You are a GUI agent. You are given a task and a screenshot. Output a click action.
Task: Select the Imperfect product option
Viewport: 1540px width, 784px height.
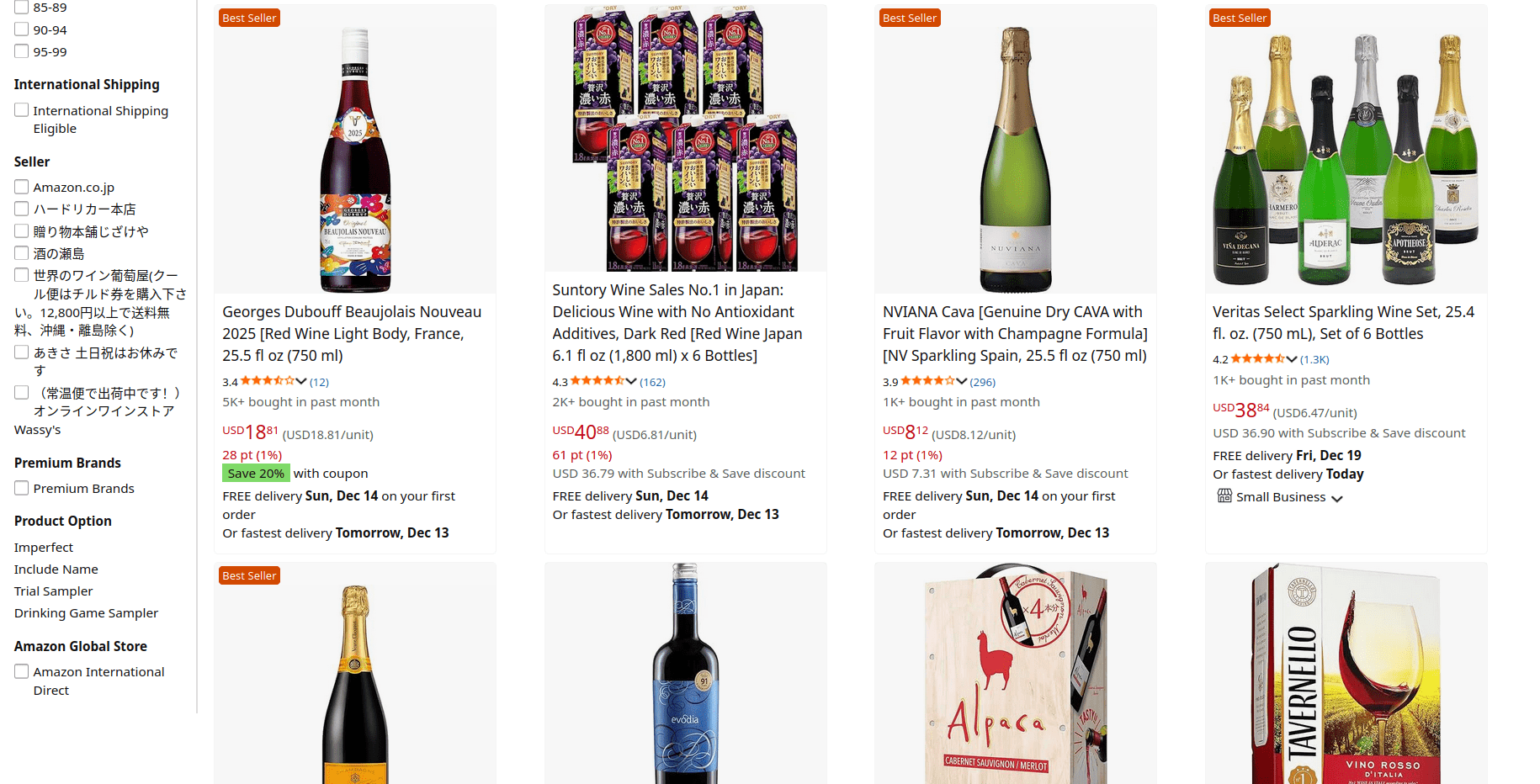click(44, 548)
